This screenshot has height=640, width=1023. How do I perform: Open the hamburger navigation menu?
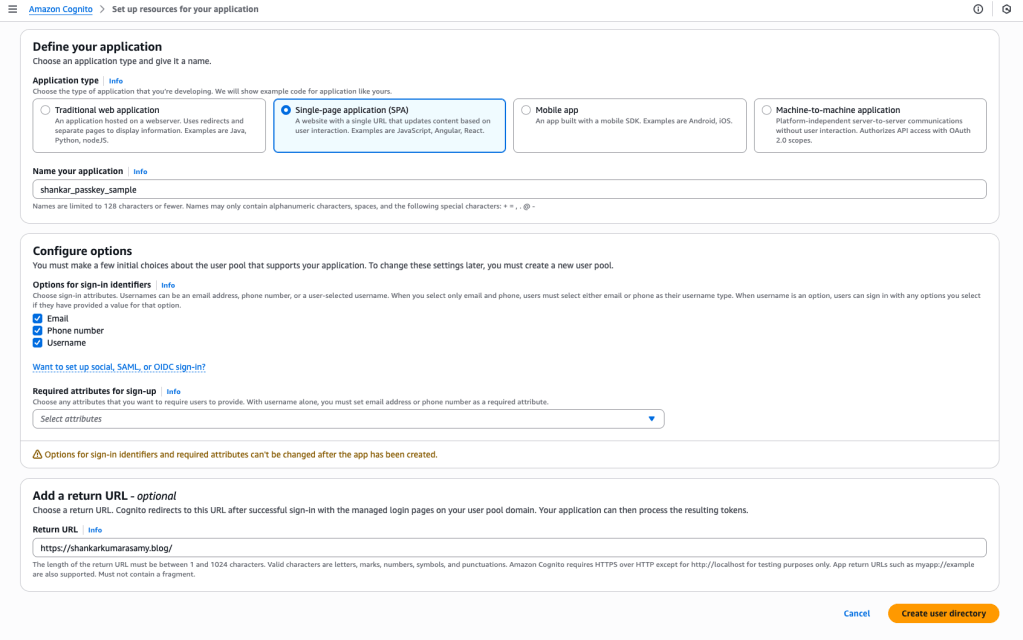click(x=12, y=9)
